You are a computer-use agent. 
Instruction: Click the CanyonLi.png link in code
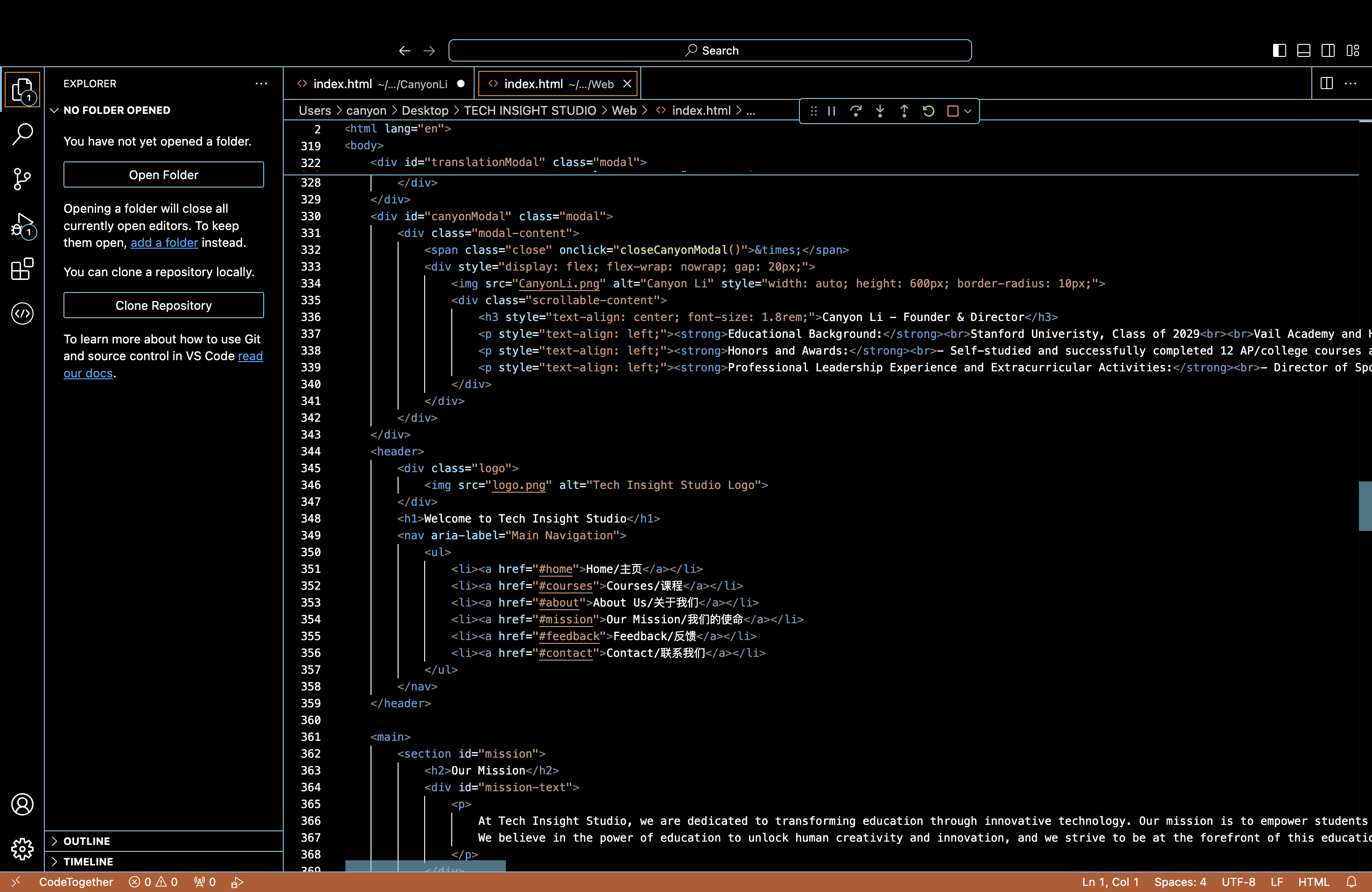[559, 284]
